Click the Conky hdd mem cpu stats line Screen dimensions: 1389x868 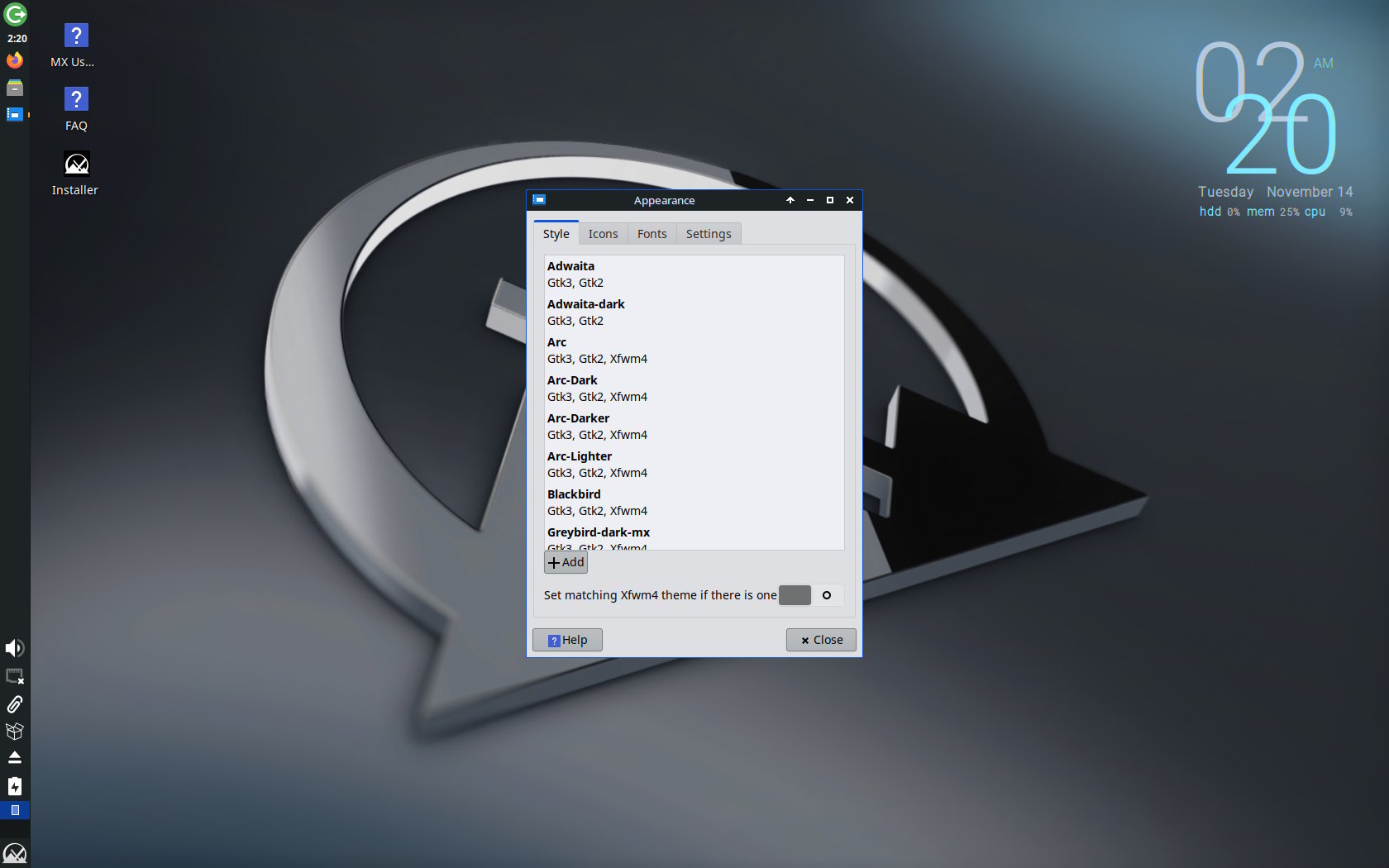(1276, 212)
